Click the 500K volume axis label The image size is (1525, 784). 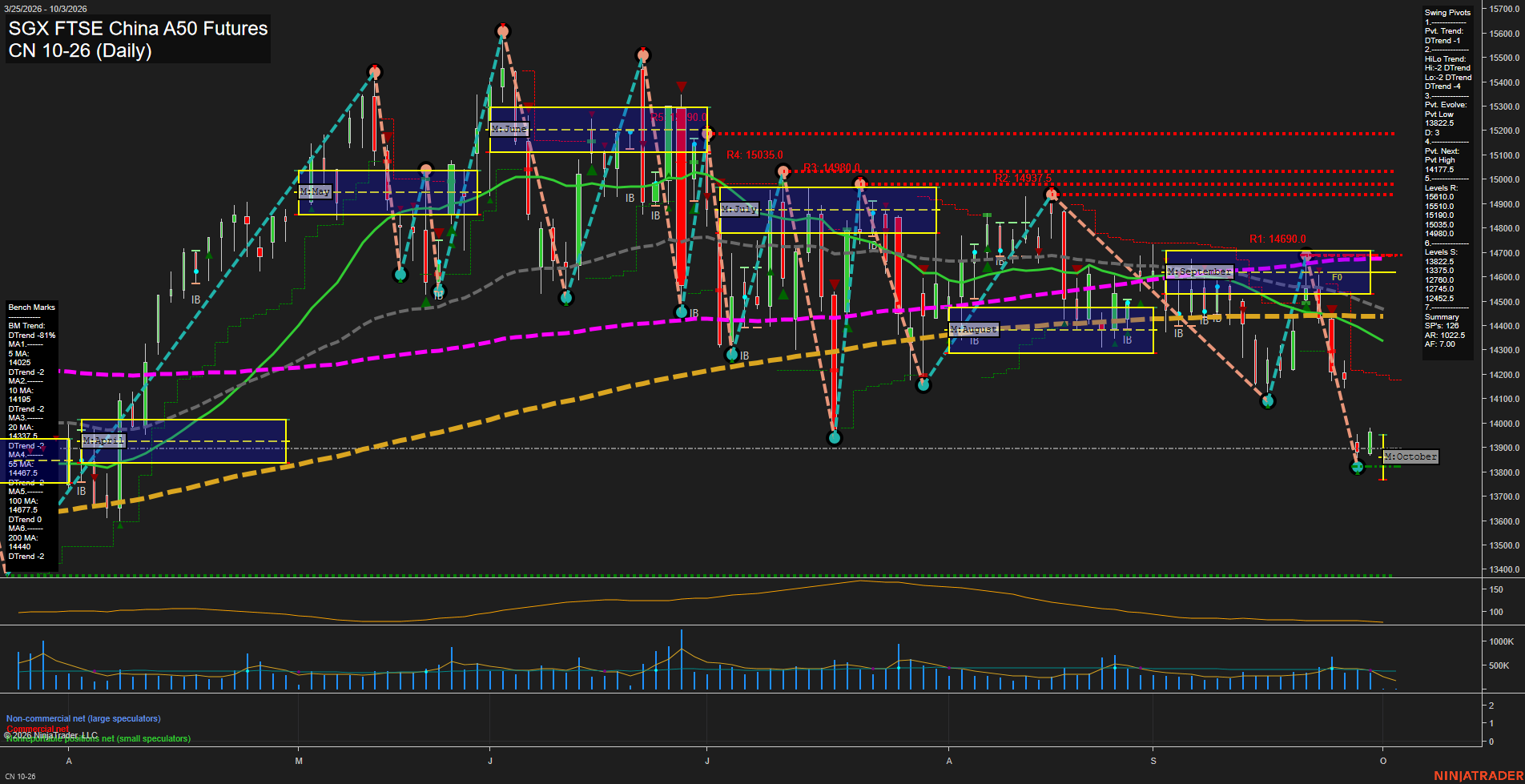tap(1499, 666)
